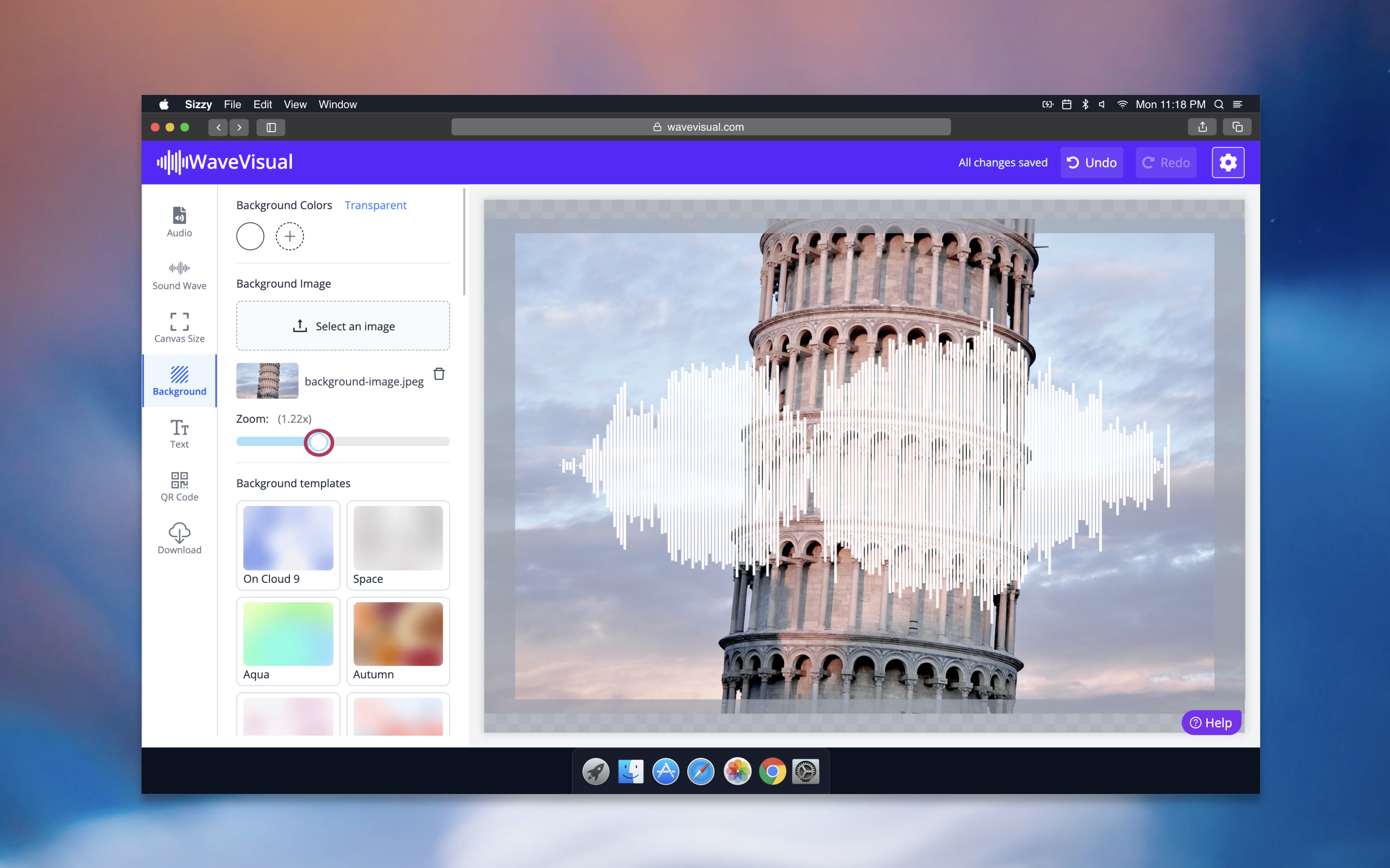Click the Undo button
Screen dimensions: 1390x868
[x=1091, y=162]
